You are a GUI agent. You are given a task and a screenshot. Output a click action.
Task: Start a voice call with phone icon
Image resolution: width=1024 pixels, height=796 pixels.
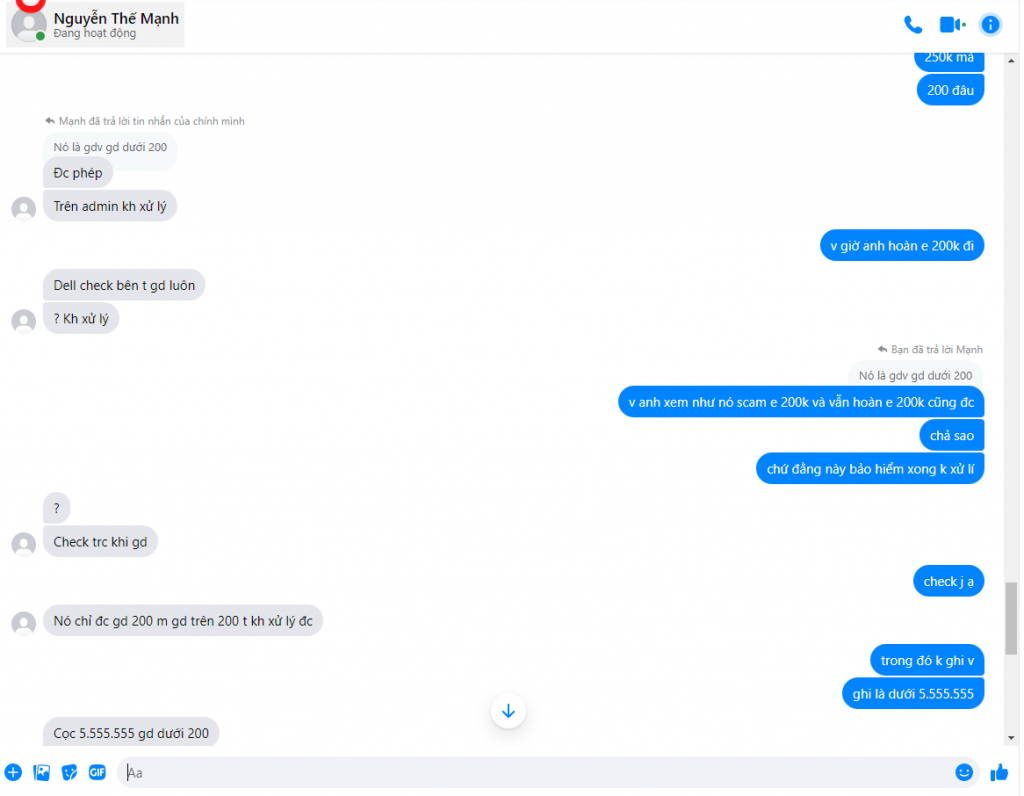pos(912,25)
